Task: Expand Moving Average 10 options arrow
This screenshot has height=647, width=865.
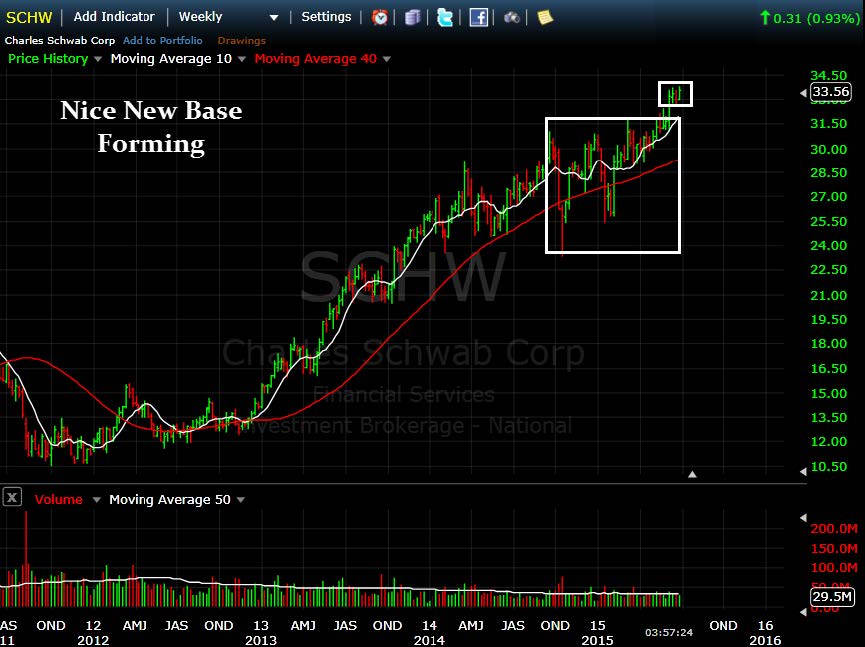Action: click(x=242, y=59)
